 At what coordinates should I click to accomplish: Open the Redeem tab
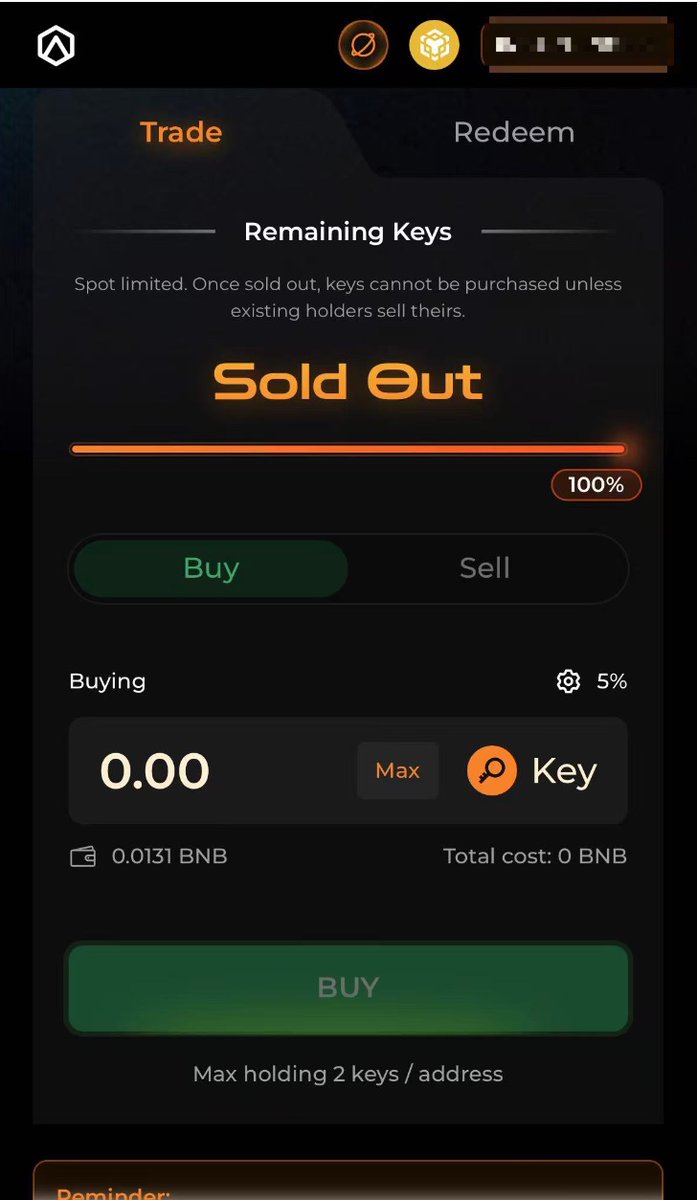click(514, 132)
